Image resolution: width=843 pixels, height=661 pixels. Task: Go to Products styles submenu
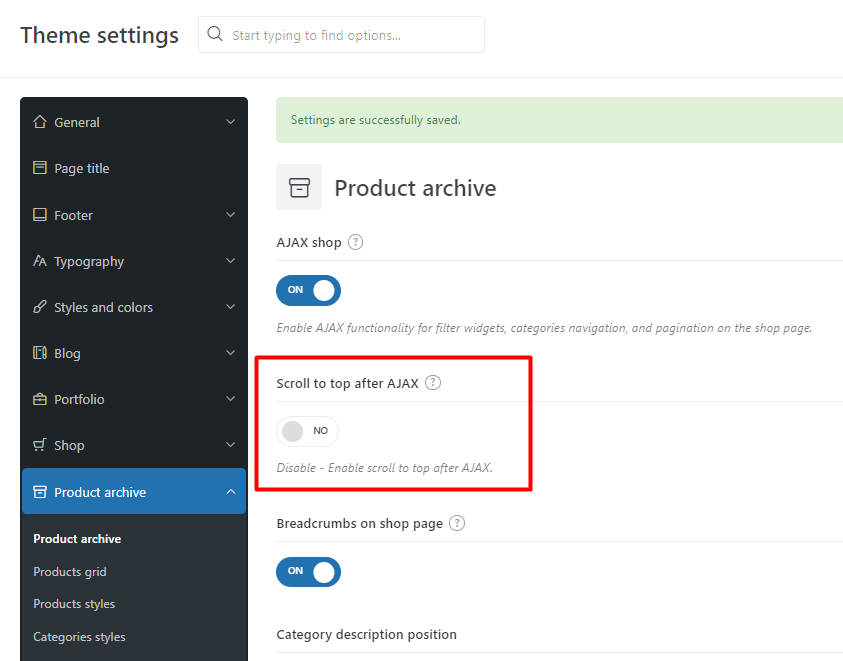[x=74, y=603]
